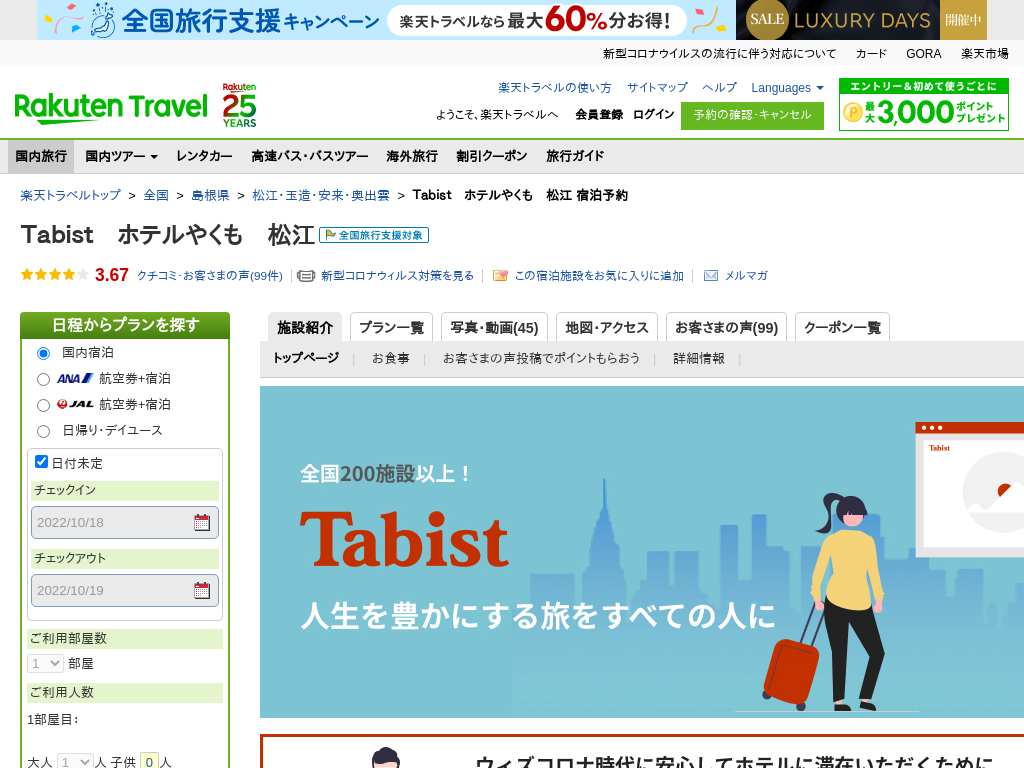1024x768 pixels.
Task: Open the 地図・アクセス tab
Action: click(607, 327)
